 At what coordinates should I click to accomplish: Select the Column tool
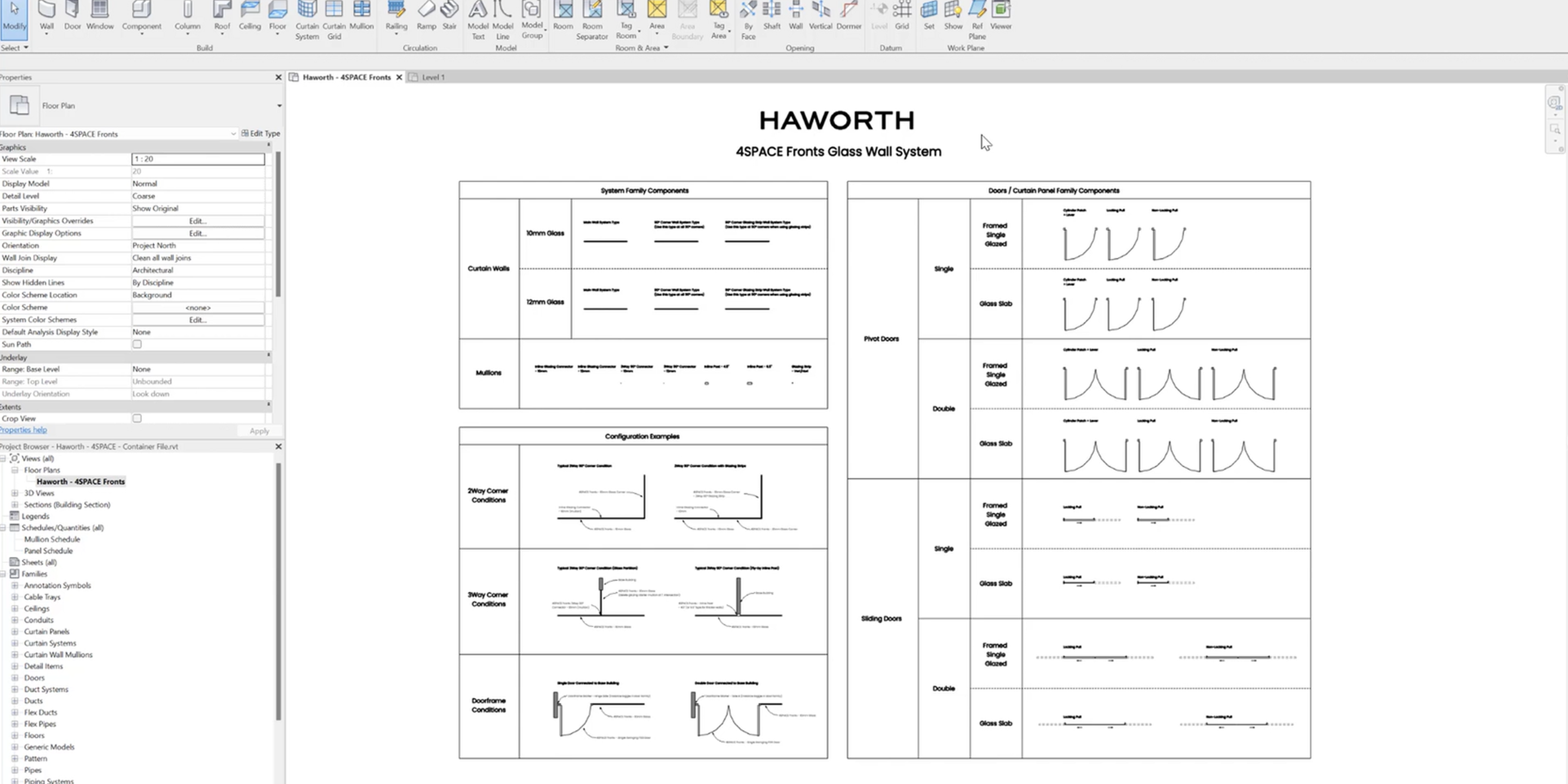coord(187,17)
